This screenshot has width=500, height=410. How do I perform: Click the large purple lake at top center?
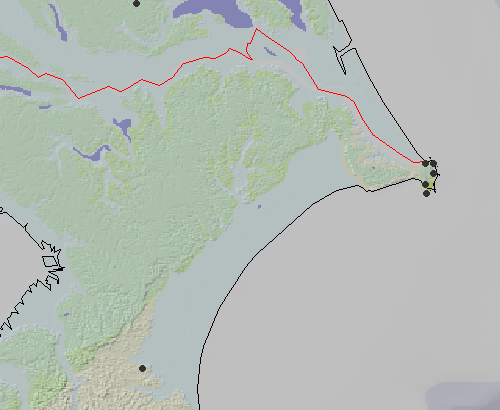click(x=213, y=13)
